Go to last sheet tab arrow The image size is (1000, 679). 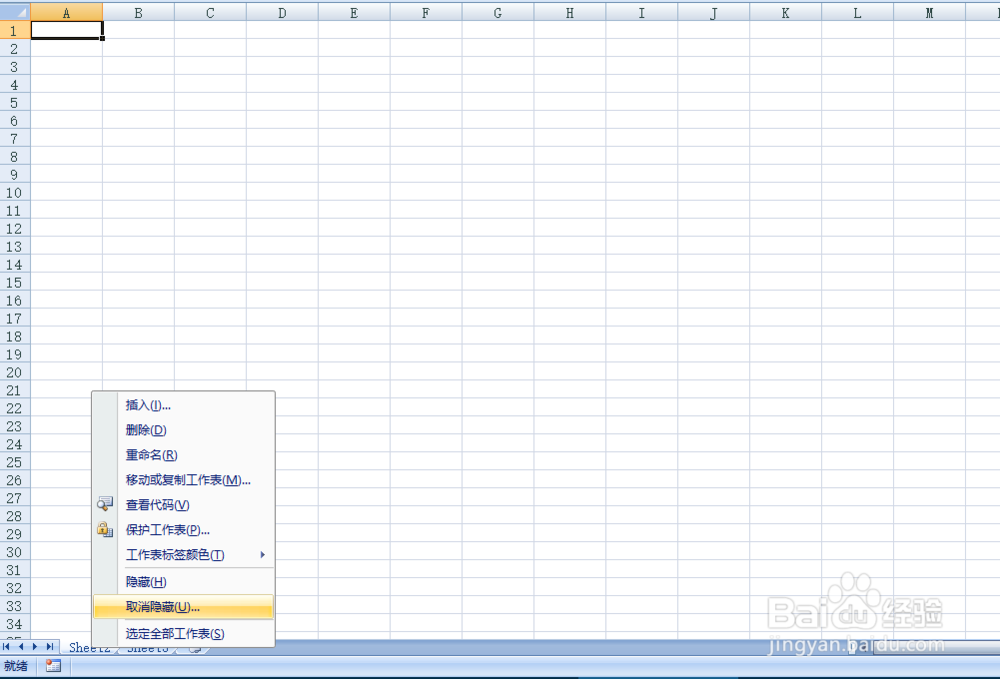coord(49,646)
